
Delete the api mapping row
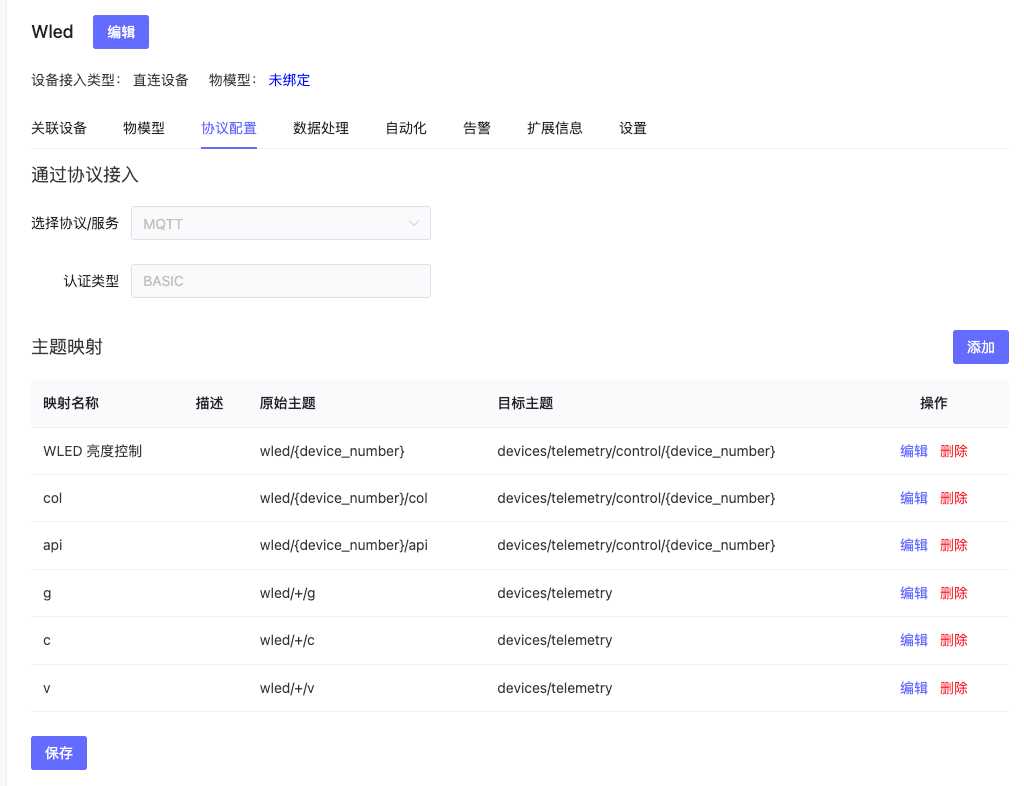pos(954,545)
